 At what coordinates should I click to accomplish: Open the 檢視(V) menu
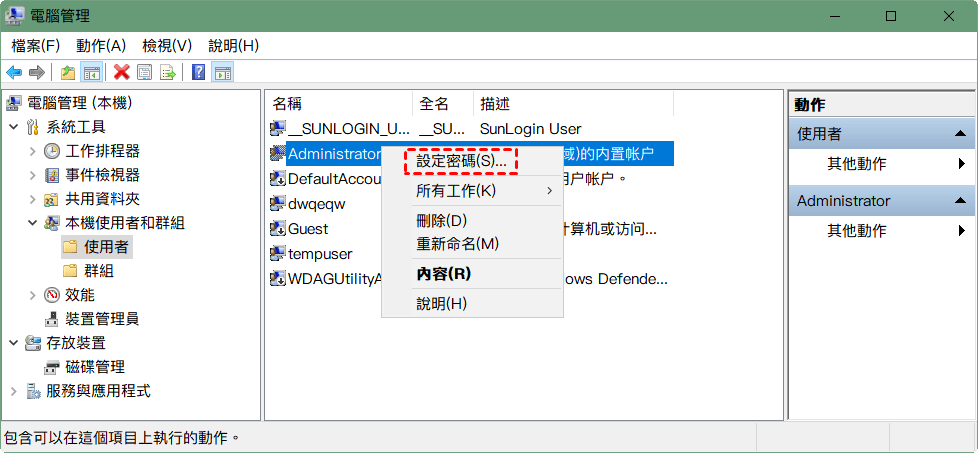tap(167, 46)
